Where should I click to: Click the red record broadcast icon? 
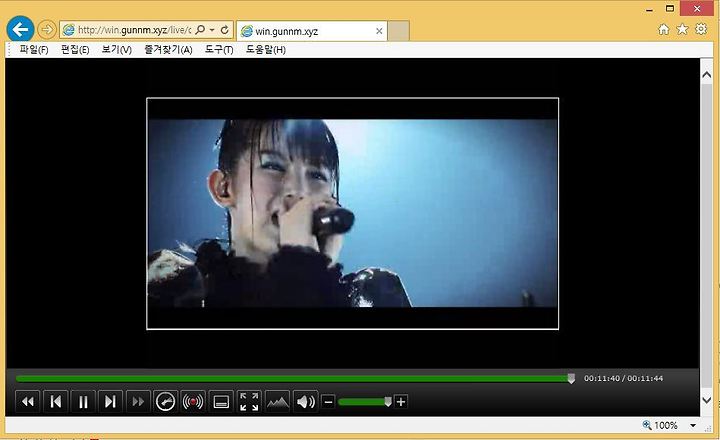click(x=193, y=402)
